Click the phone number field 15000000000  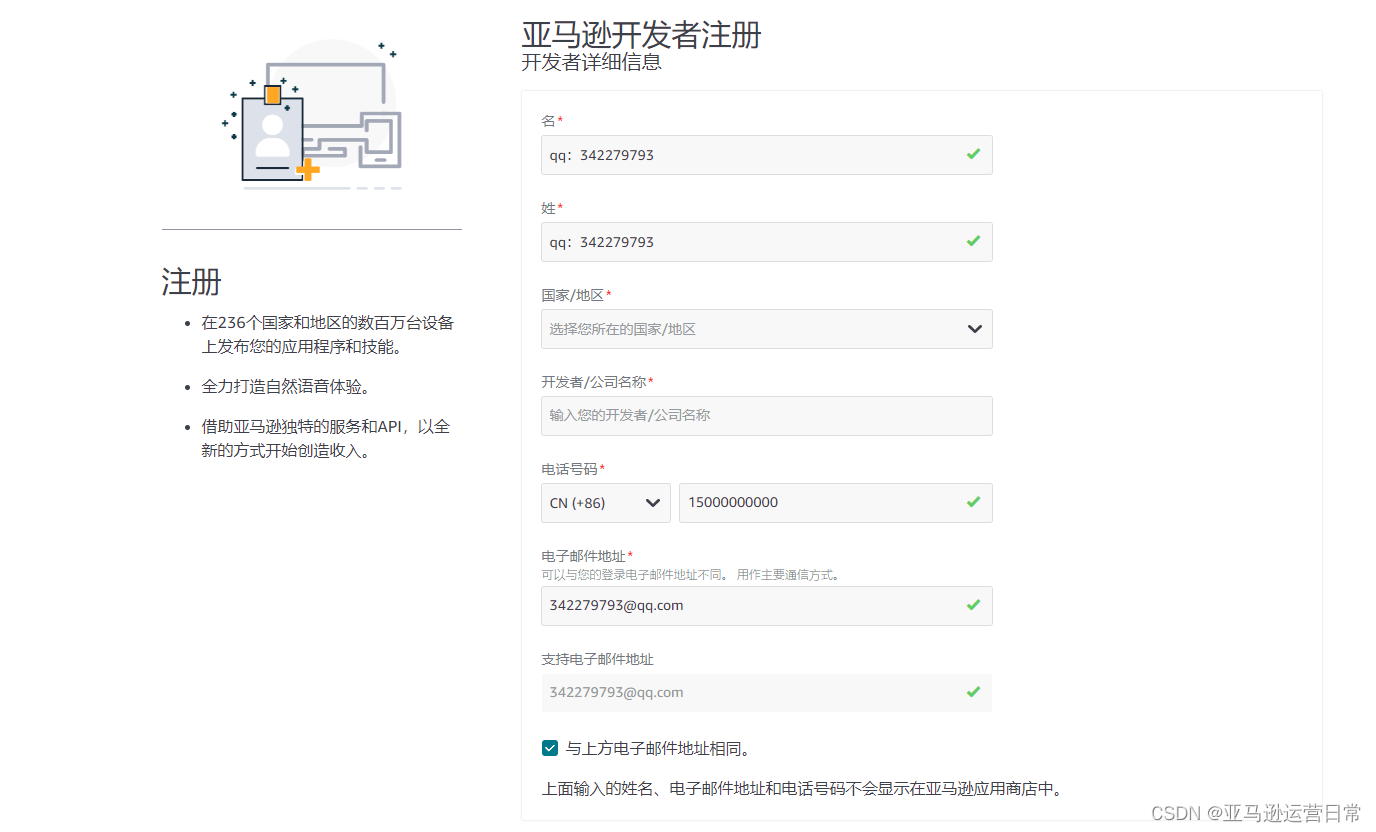click(836, 503)
